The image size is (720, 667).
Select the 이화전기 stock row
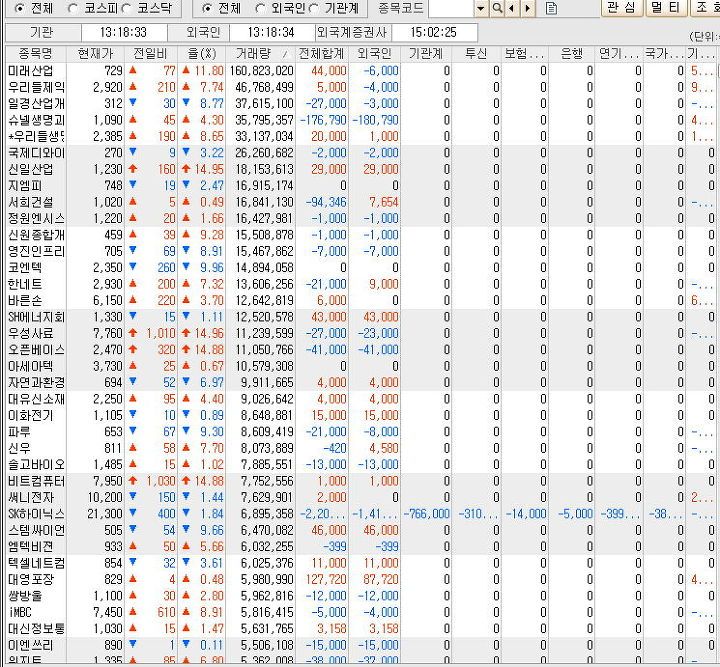(x=360, y=415)
